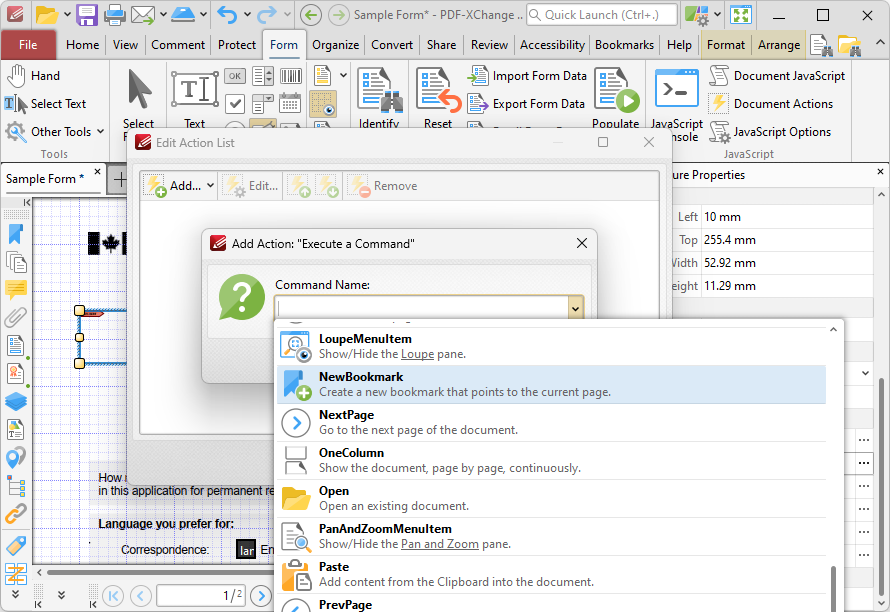Click the Save icon in title bar
Image resolution: width=890 pixels, height=612 pixels.
point(87,15)
